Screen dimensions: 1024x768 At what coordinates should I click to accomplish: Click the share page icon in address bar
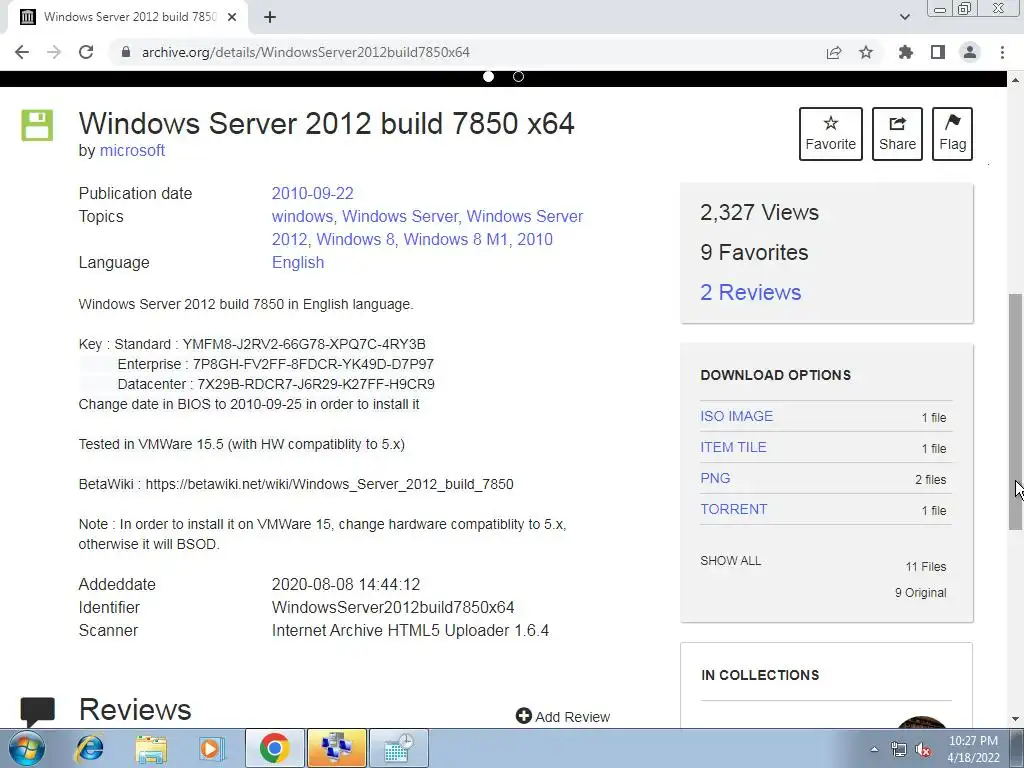834,52
